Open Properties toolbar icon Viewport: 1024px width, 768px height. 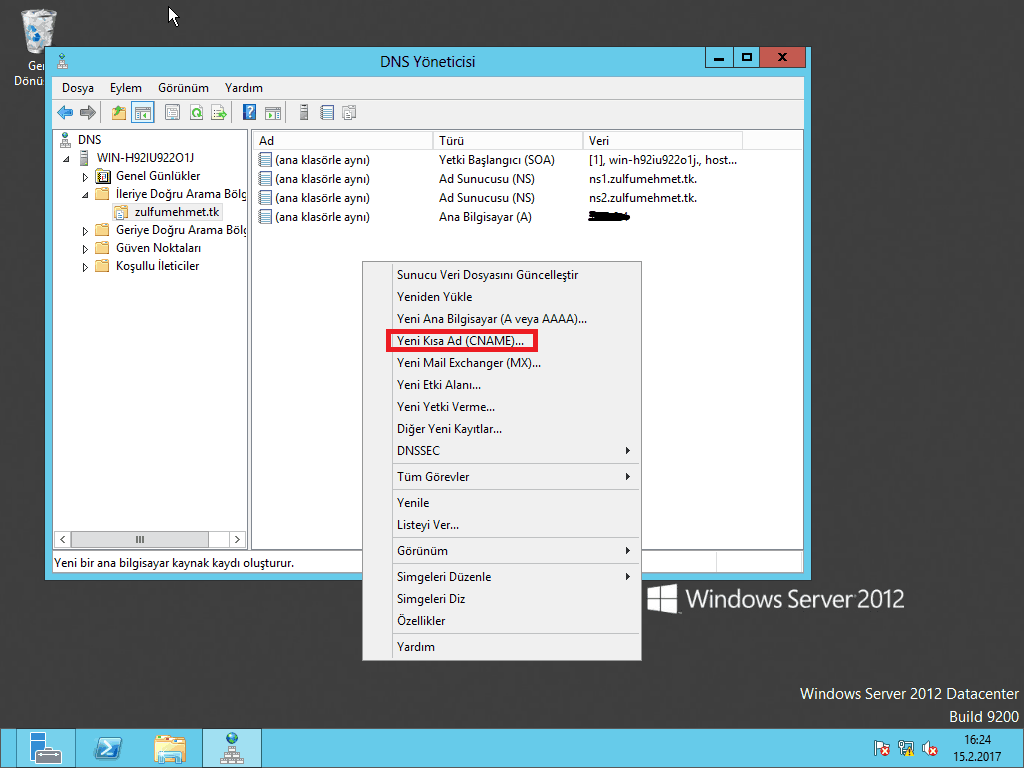pos(172,113)
